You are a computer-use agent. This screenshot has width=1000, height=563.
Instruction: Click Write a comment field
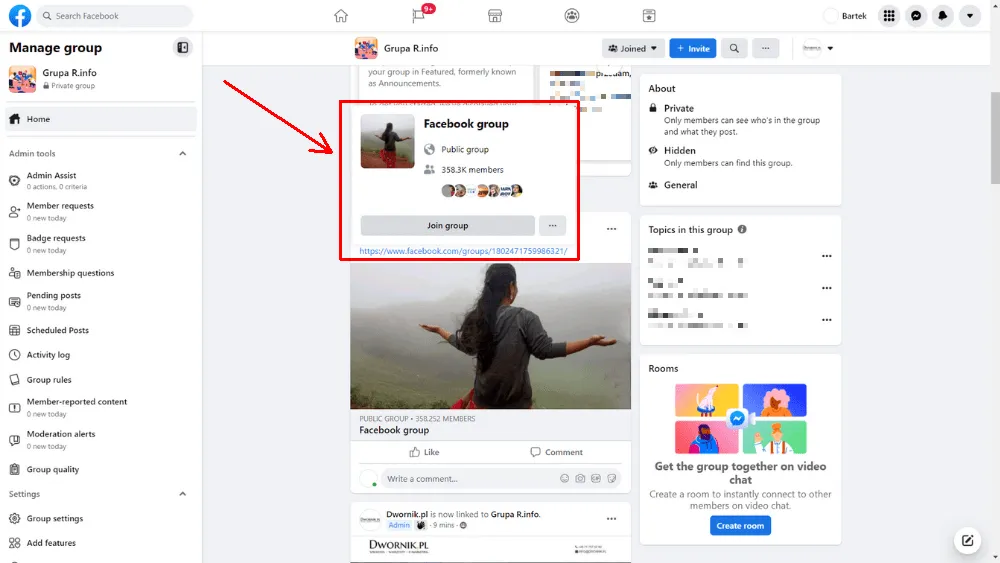tap(469, 479)
